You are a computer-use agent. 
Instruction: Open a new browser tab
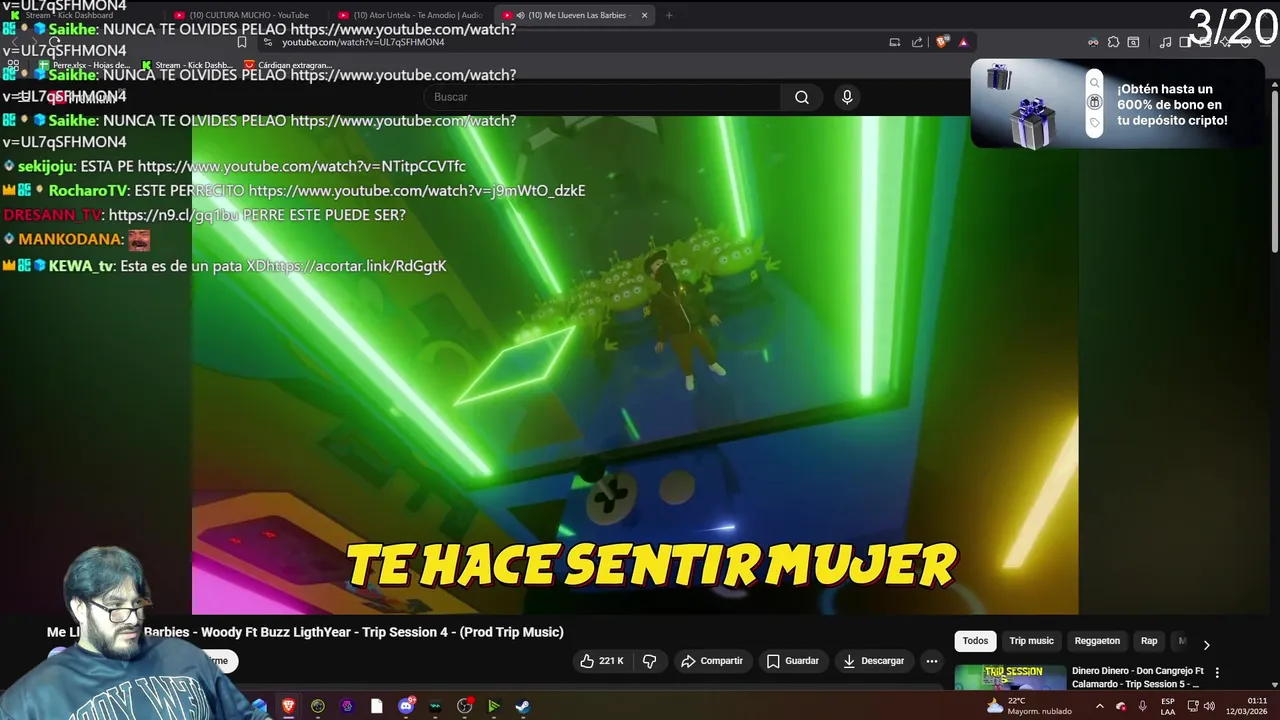(669, 15)
